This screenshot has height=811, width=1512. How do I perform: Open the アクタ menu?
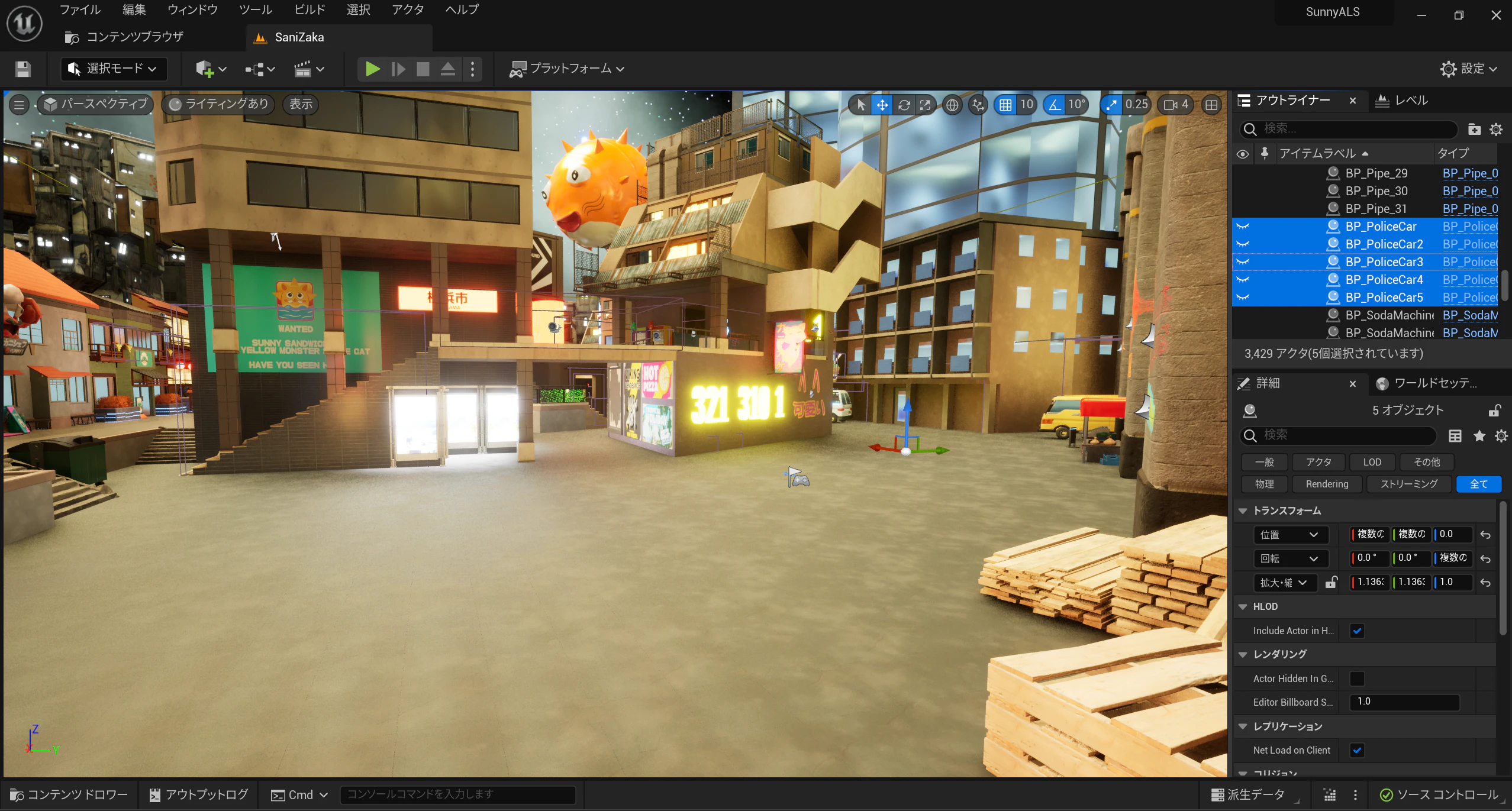pos(408,9)
